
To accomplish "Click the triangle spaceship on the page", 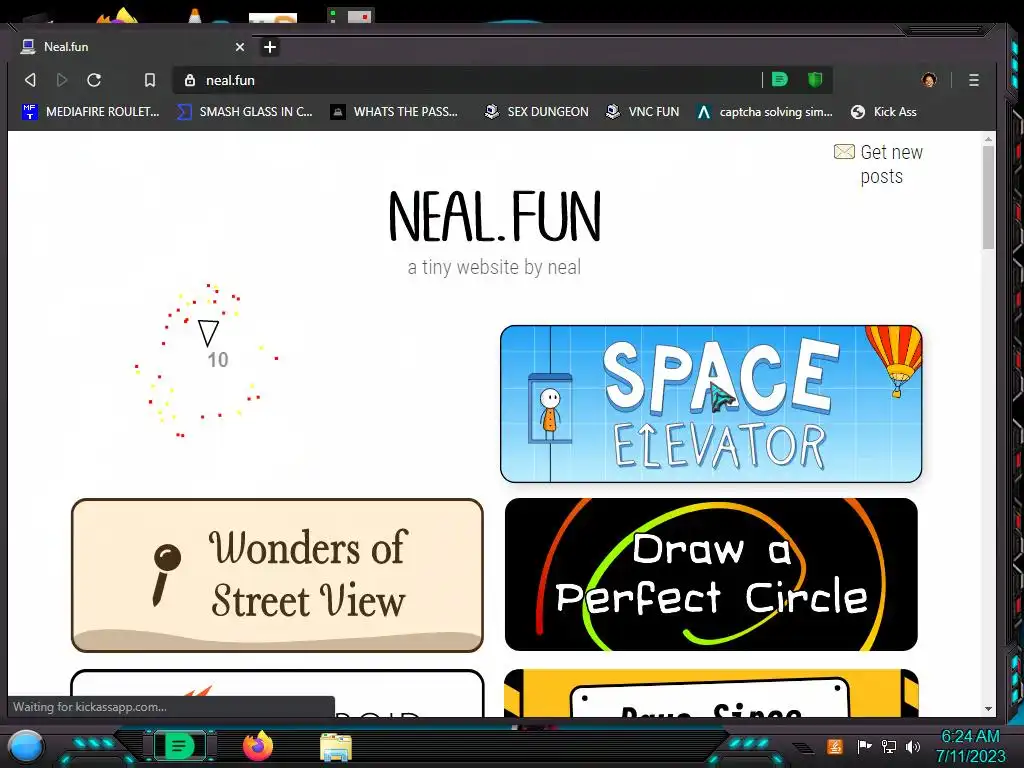I will (208, 333).
